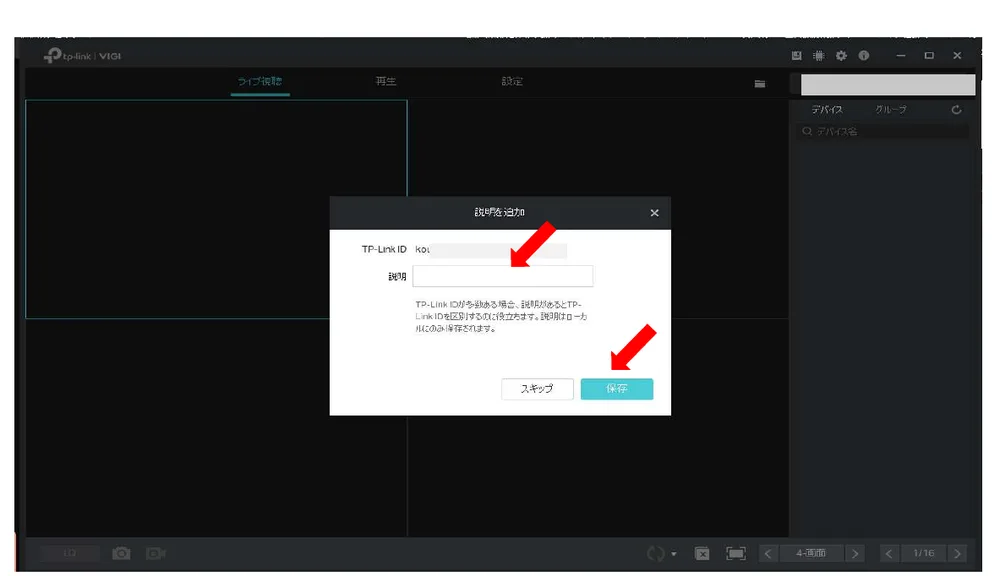This screenshot has height=576, width=1000.
Task: Click the 4-画面 layout selector
Action: (x=811, y=553)
